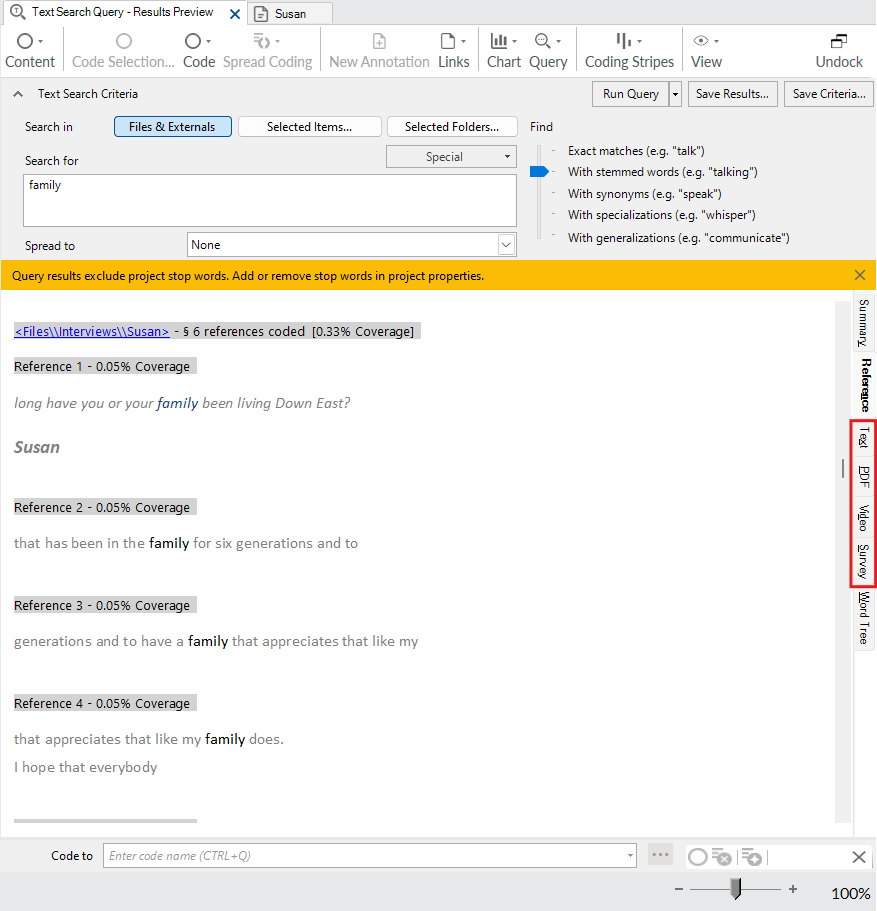The height and width of the screenshot is (911, 877).
Task: Switch to the Video side tab
Action: pyautogui.click(x=864, y=518)
